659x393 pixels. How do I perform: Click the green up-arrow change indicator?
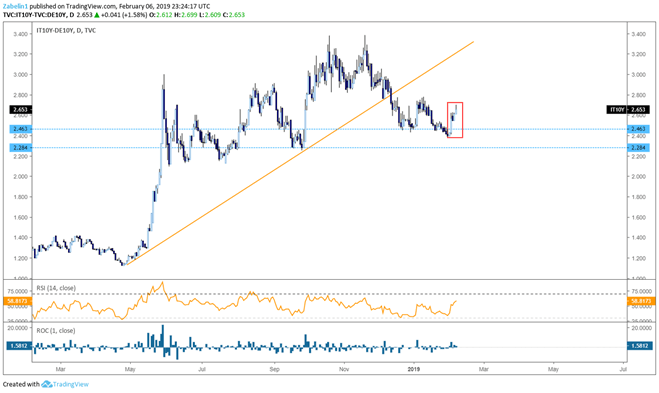(97, 15)
